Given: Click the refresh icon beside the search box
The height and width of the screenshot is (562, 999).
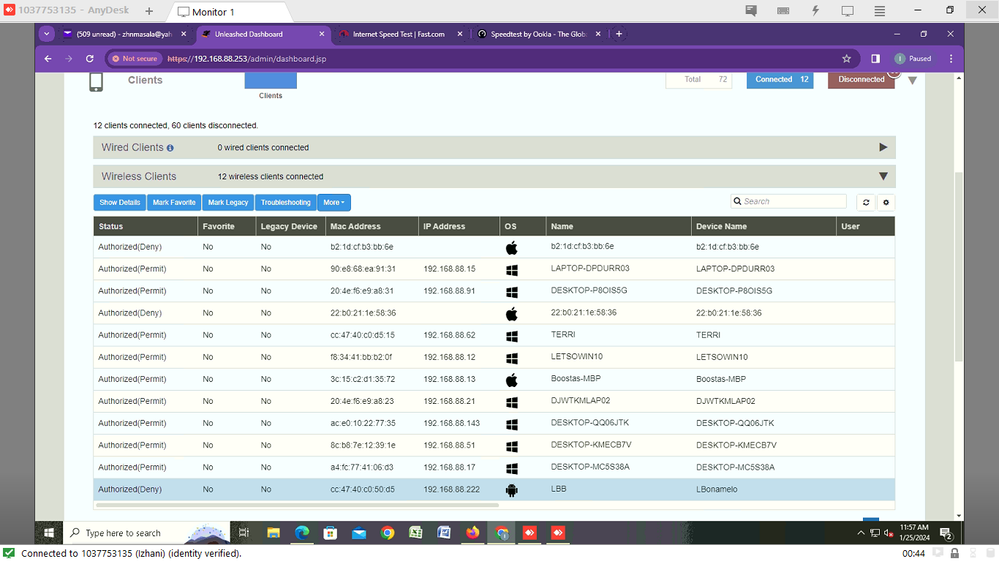Looking at the screenshot, I should (x=866, y=202).
